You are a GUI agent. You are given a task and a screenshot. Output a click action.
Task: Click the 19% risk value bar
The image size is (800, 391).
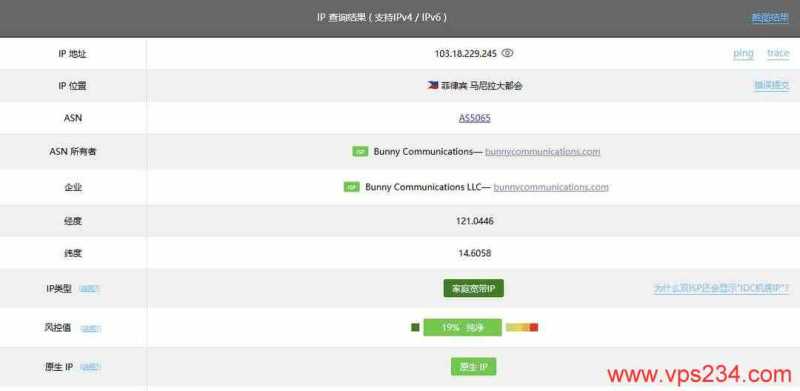click(462, 328)
